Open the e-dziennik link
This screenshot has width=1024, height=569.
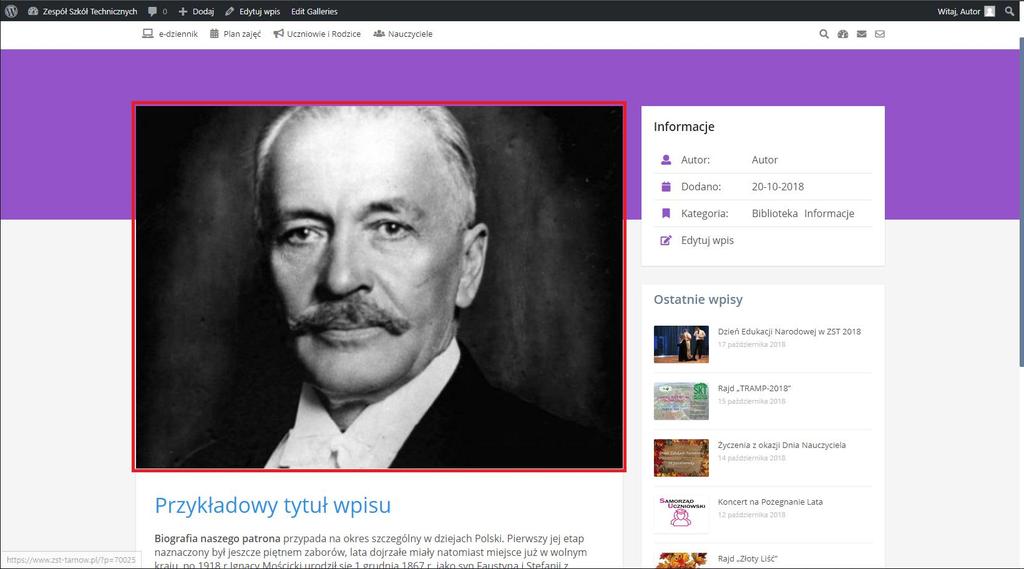coord(178,34)
